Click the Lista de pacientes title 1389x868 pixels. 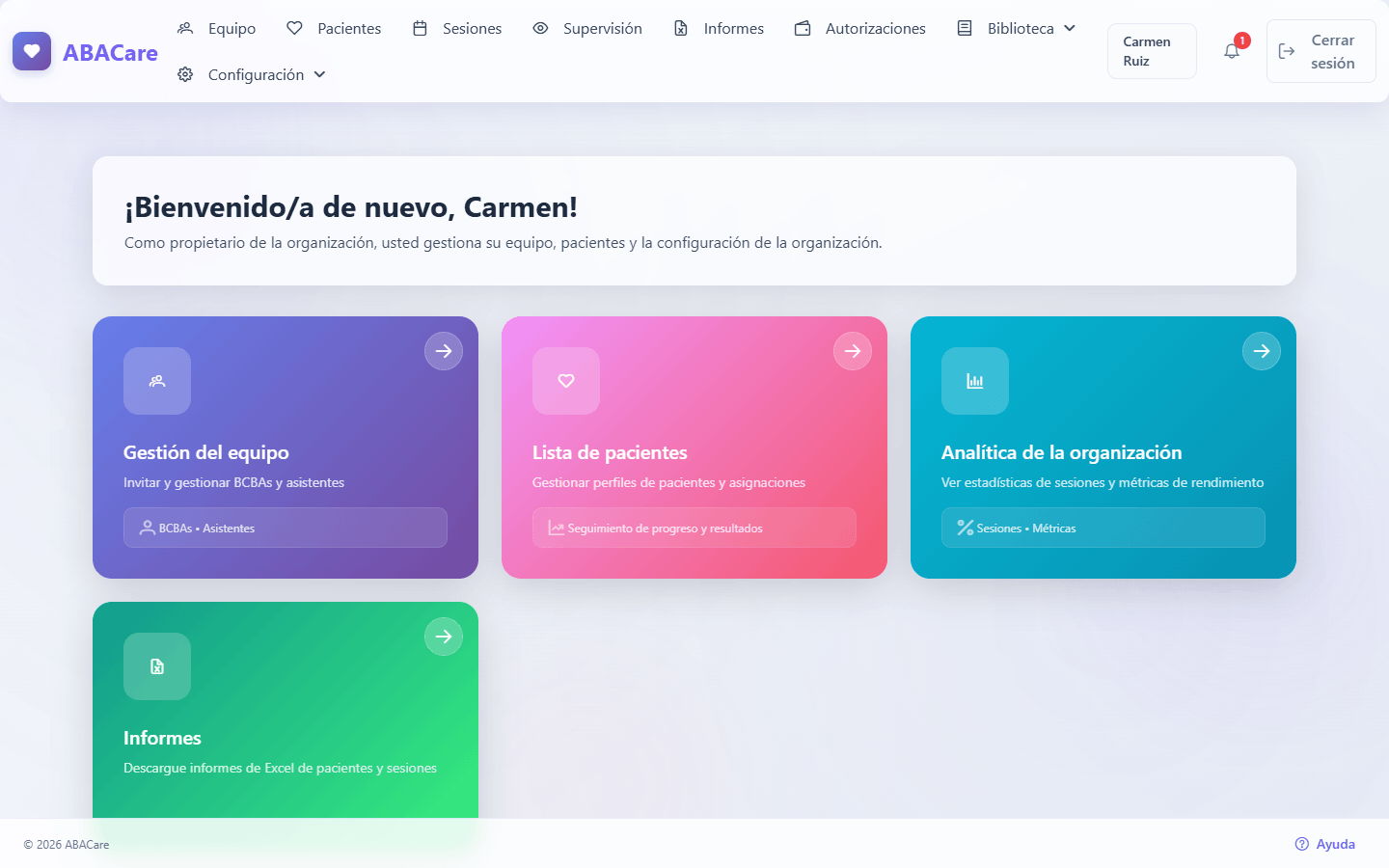[x=610, y=452]
